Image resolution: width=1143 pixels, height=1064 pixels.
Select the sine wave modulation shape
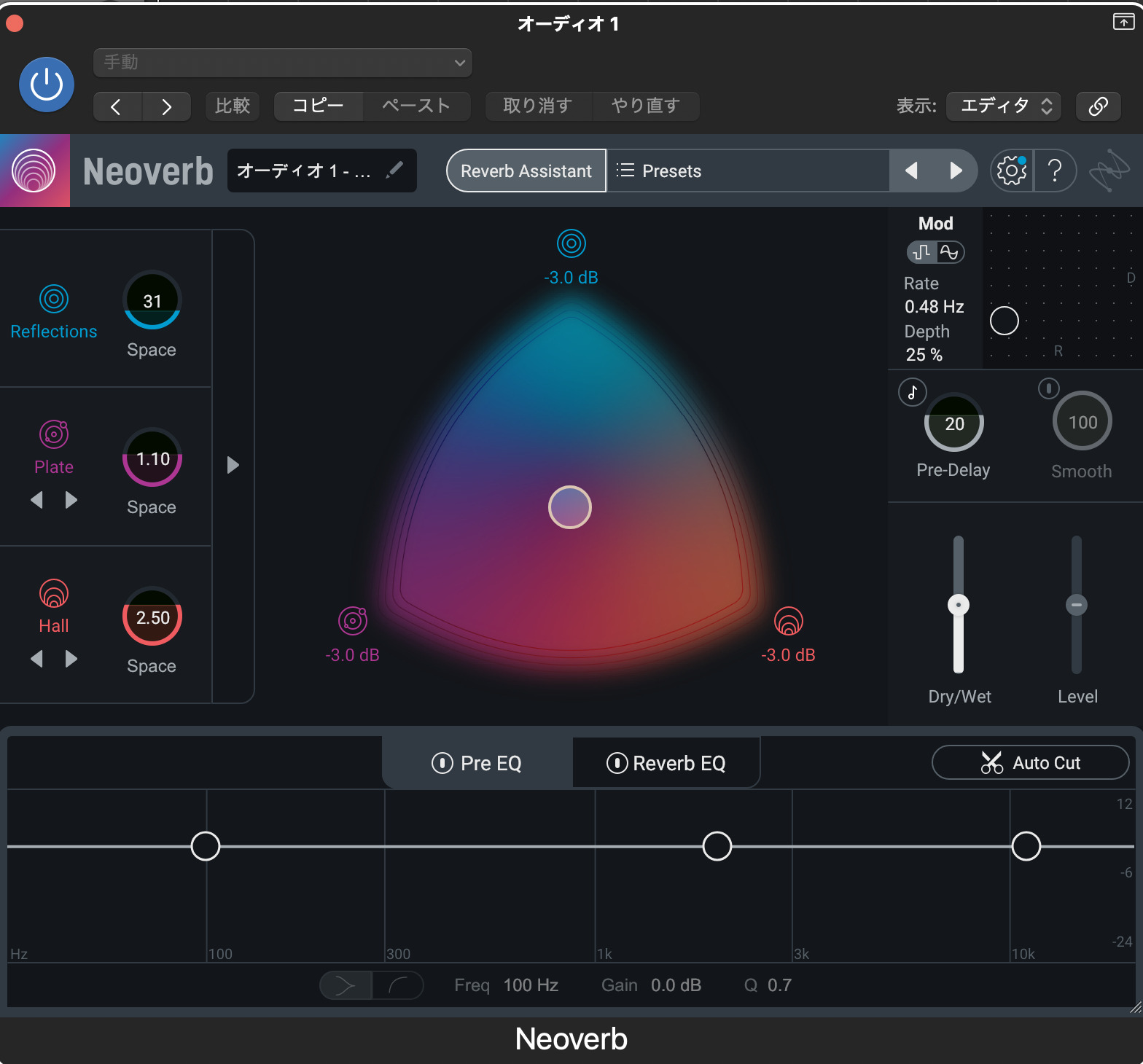pyautogui.click(x=950, y=252)
